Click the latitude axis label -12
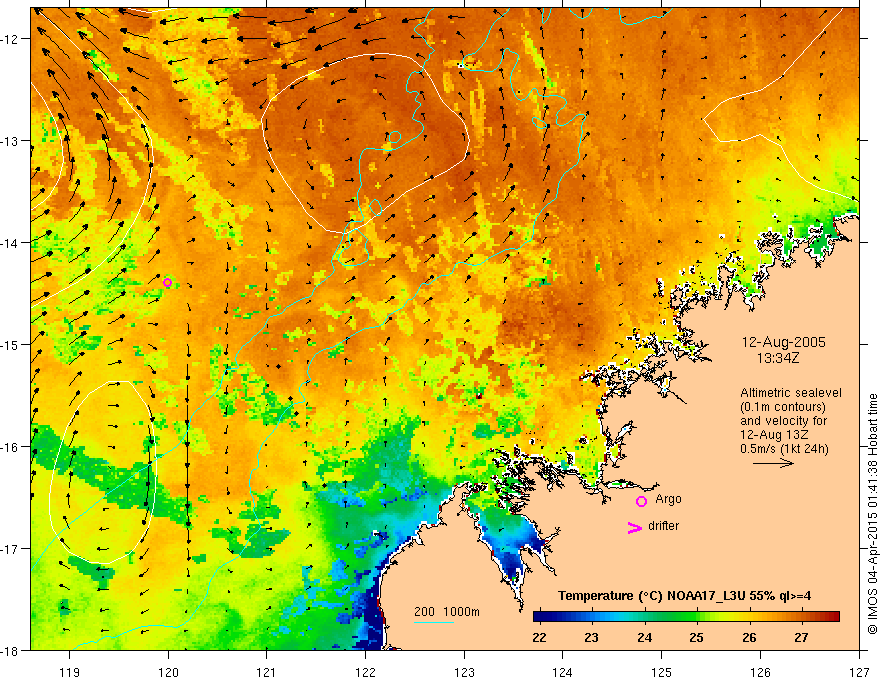Viewport: 880px width, 680px height. tap(10, 39)
